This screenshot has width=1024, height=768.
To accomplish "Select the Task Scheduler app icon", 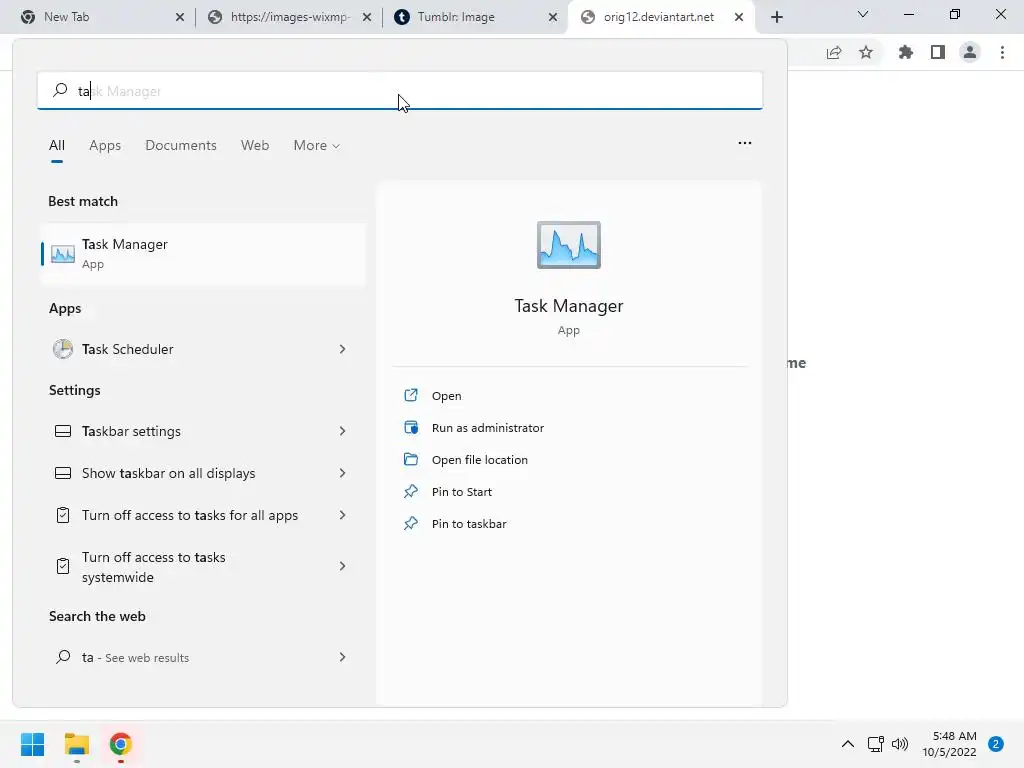I will pyautogui.click(x=63, y=349).
